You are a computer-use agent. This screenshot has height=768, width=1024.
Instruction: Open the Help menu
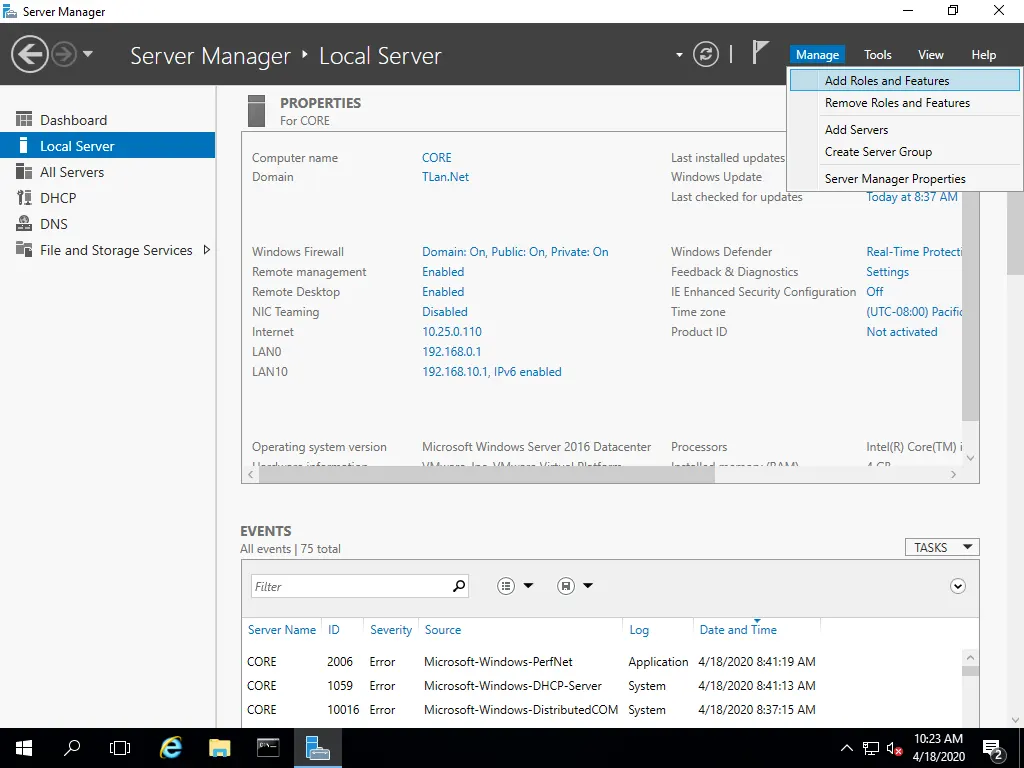pos(984,55)
